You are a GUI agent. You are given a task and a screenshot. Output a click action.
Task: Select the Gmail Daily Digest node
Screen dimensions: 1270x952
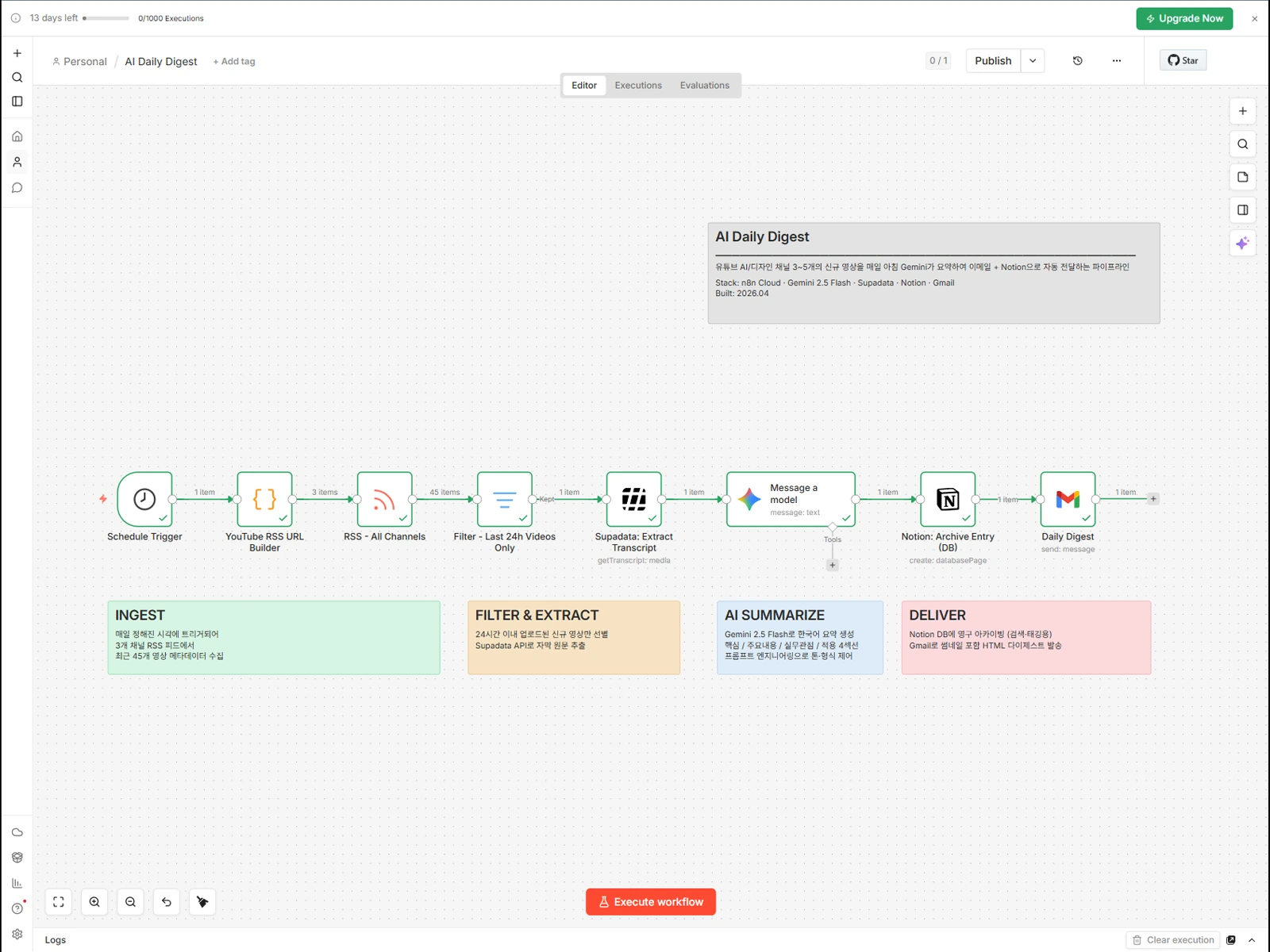(x=1068, y=499)
